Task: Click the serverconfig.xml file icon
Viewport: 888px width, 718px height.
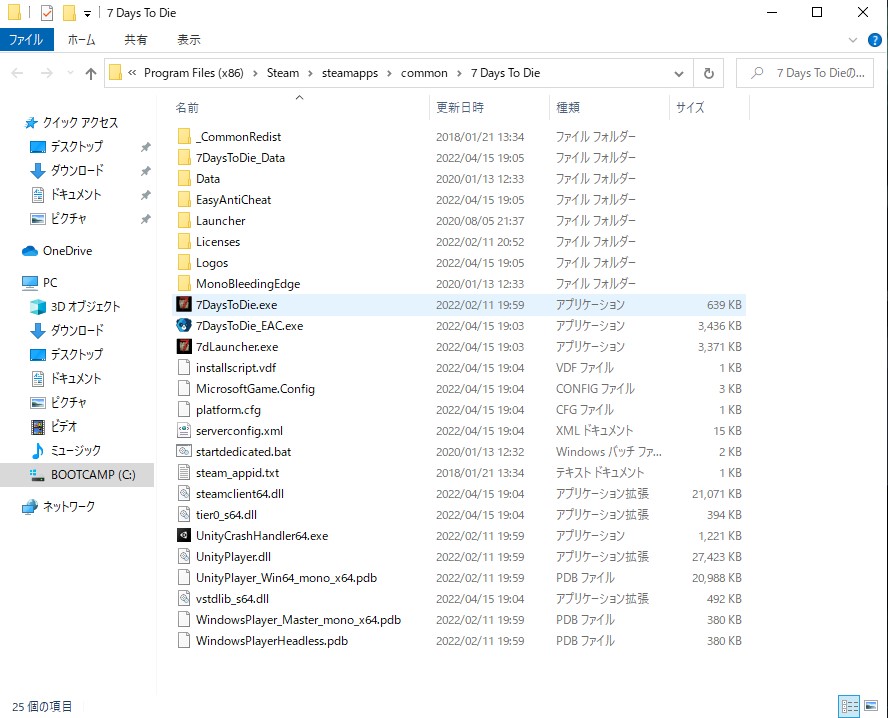Action: click(183, 431)
